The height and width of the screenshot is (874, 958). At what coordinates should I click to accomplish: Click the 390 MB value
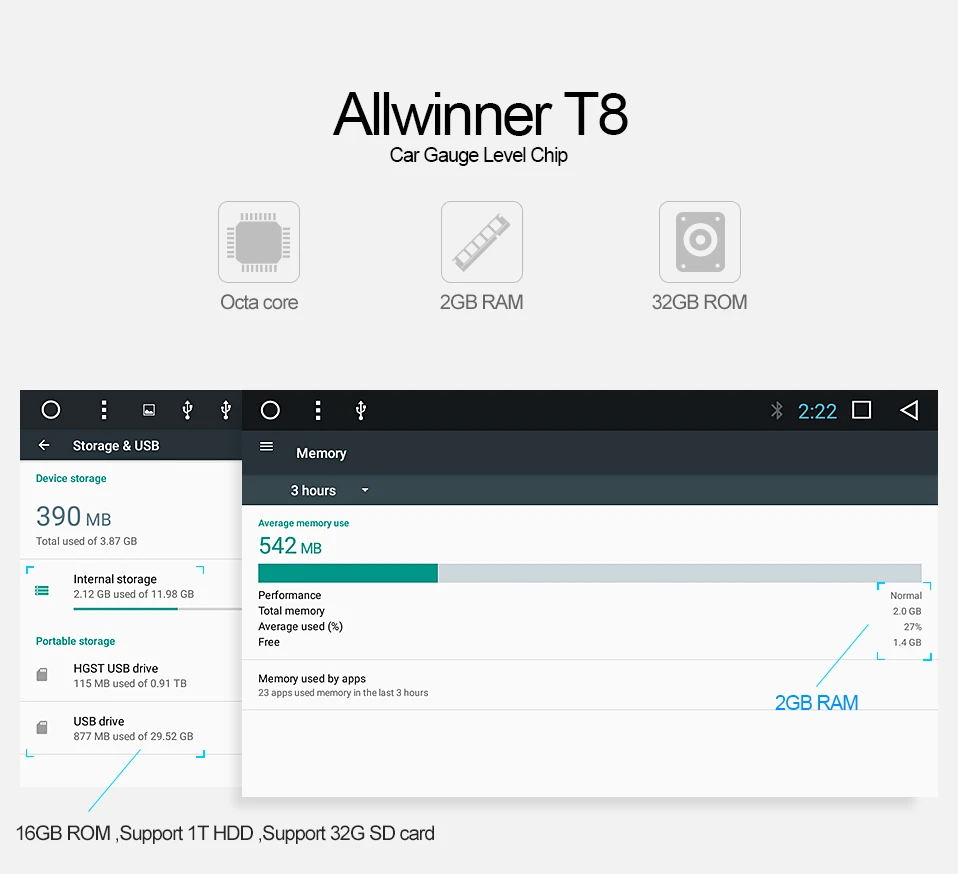(73, 517)
